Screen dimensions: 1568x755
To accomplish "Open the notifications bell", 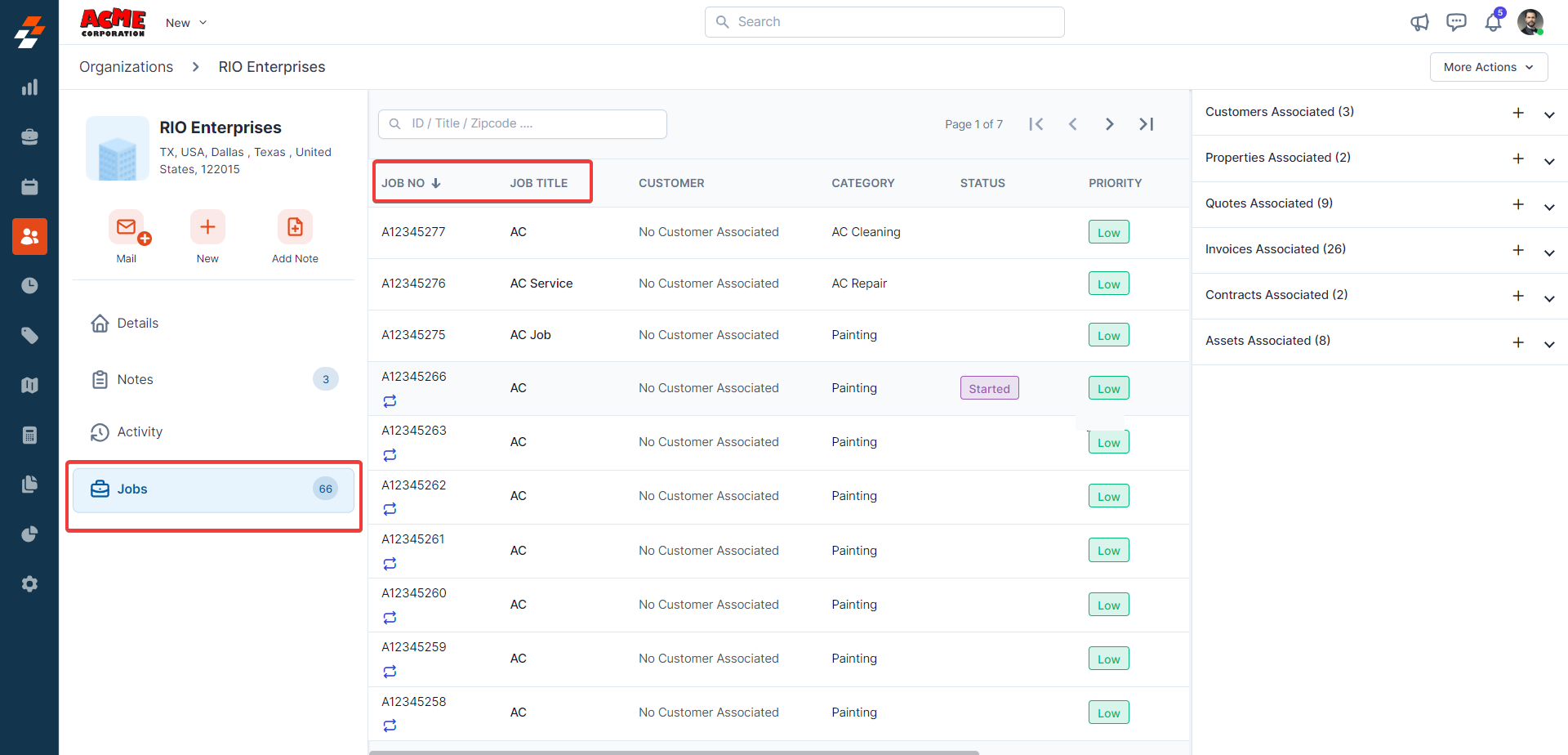I will 1493,22.
